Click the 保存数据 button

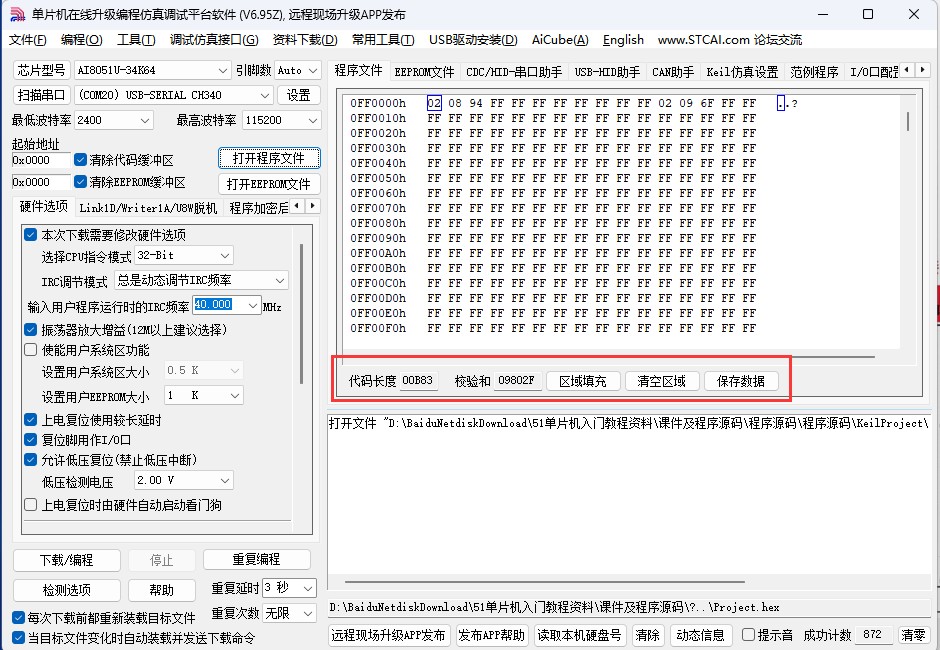click(741, 381)
